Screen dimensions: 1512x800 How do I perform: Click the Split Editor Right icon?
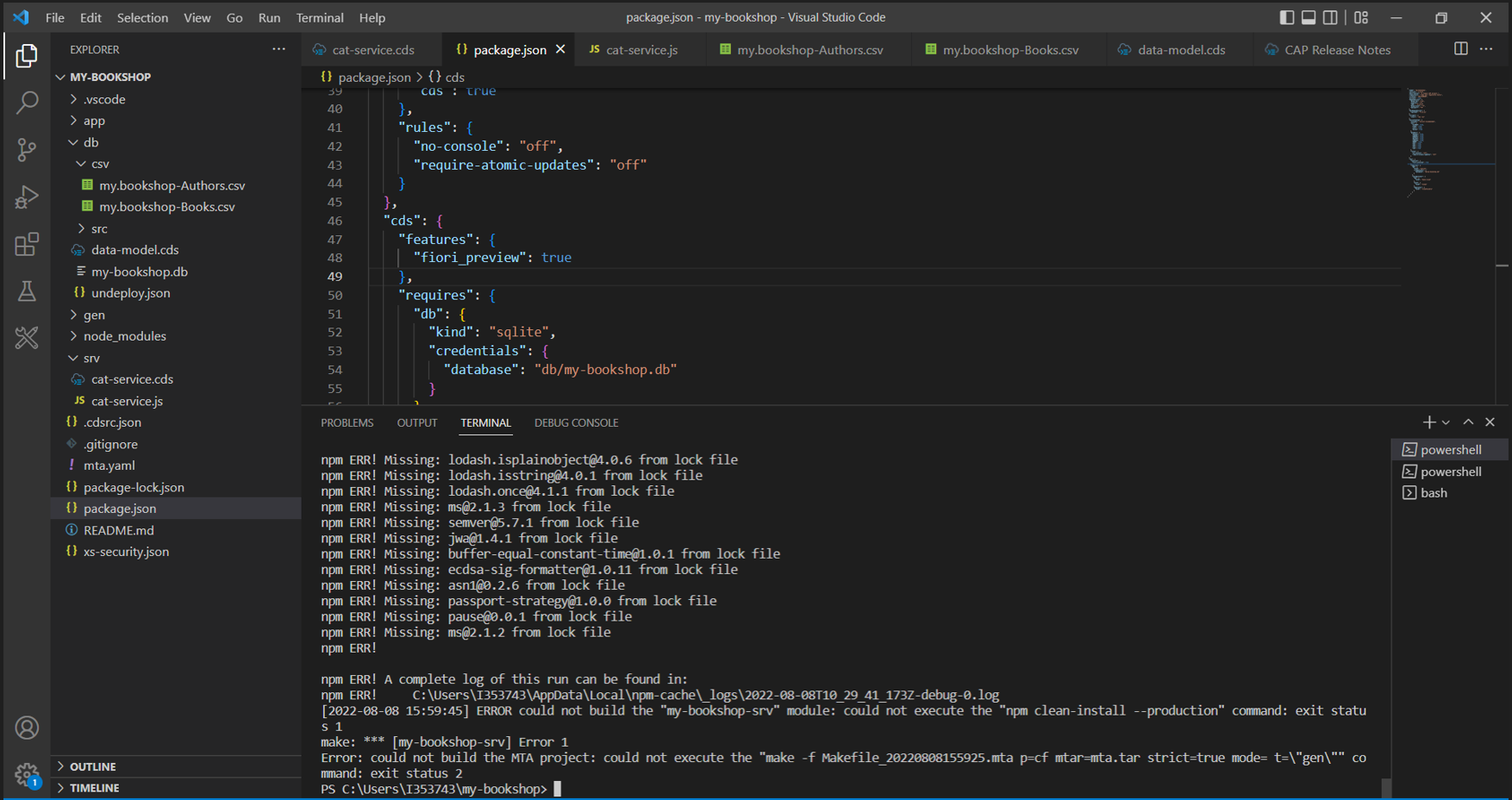(1460, 49)
